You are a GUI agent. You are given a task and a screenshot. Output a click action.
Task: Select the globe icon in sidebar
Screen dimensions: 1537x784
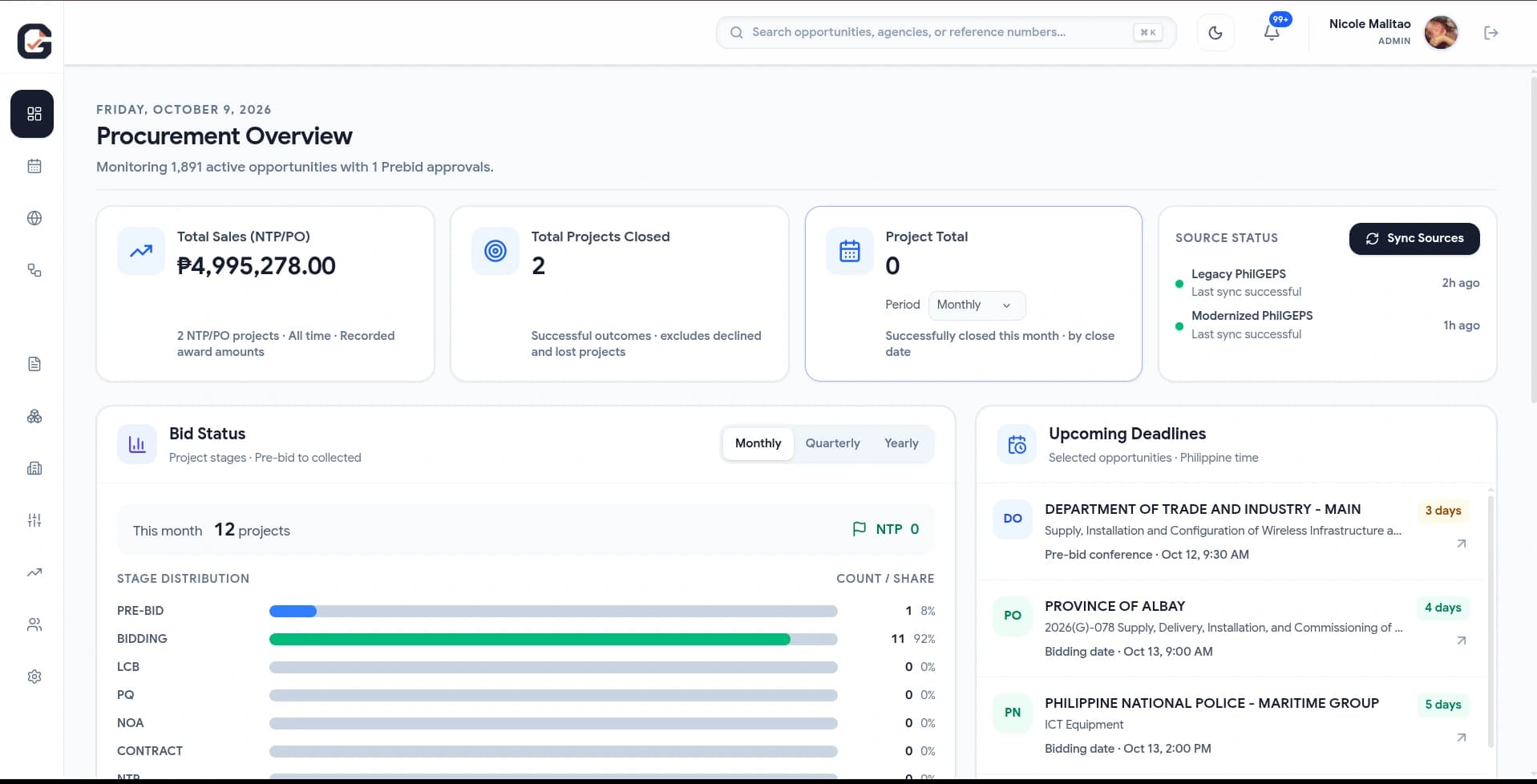point(34,218)
